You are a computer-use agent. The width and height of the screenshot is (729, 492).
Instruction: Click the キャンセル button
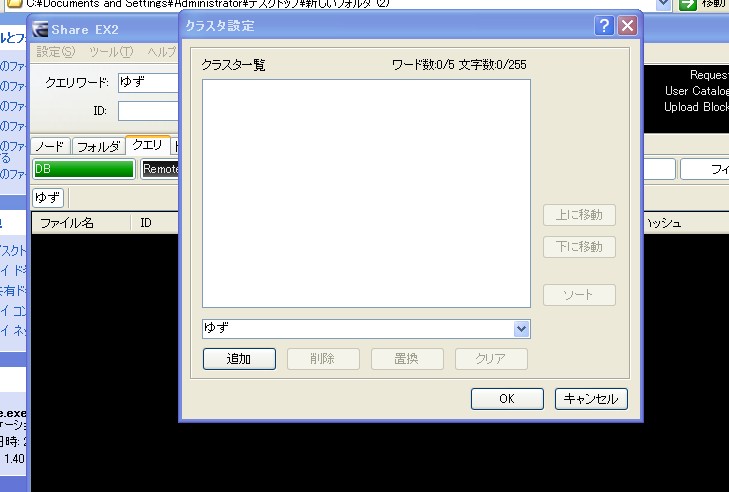click(x=591, y=399)
